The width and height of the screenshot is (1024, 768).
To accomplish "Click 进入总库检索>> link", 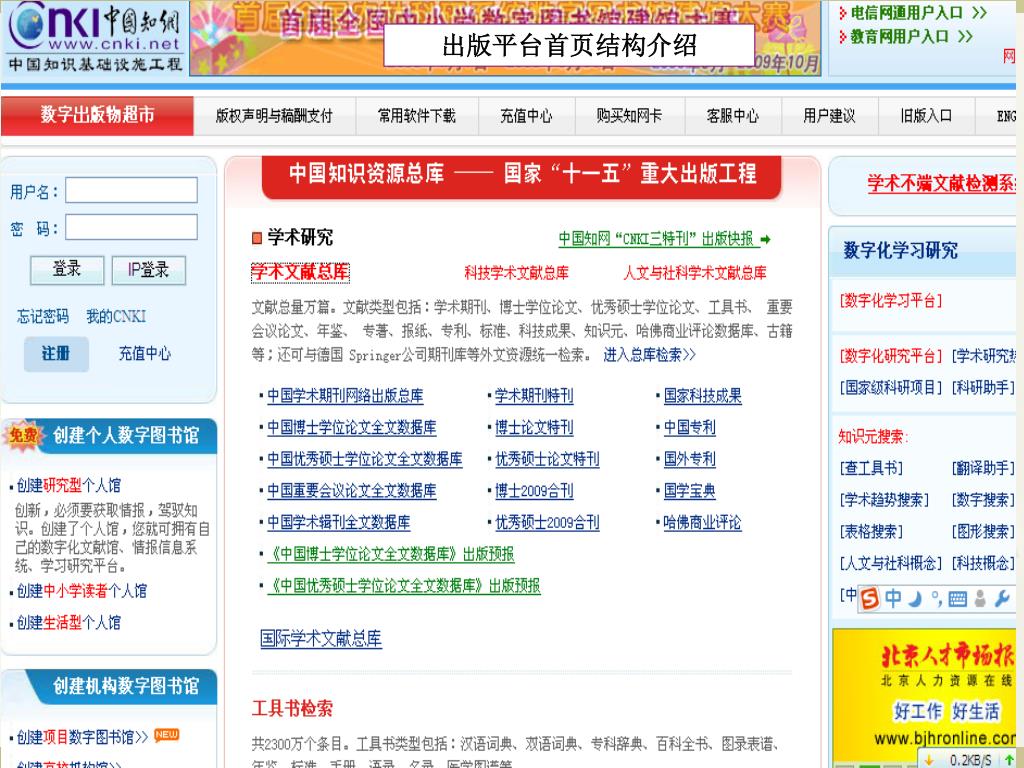I will coord(649,355).
